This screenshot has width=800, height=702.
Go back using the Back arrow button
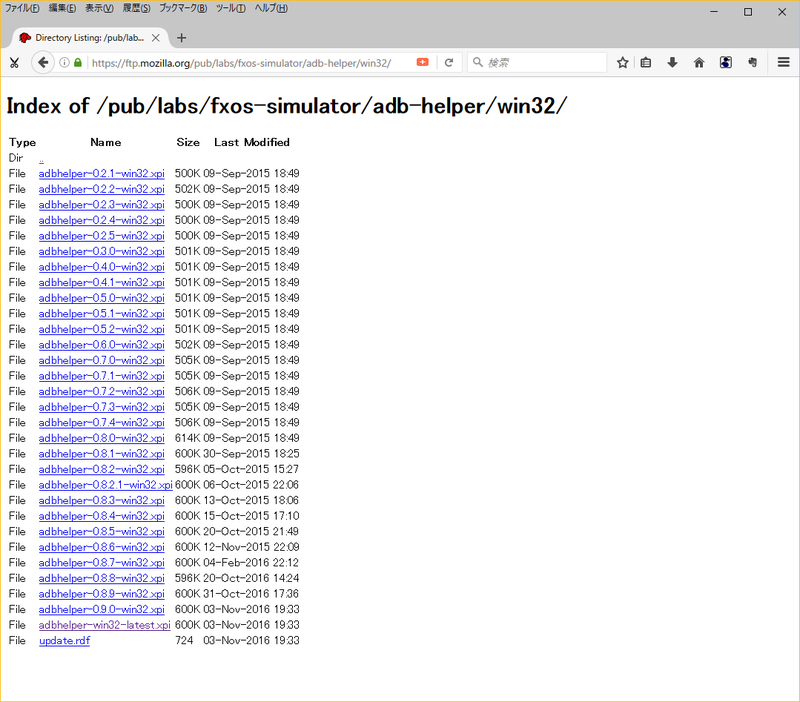point(43,63)
